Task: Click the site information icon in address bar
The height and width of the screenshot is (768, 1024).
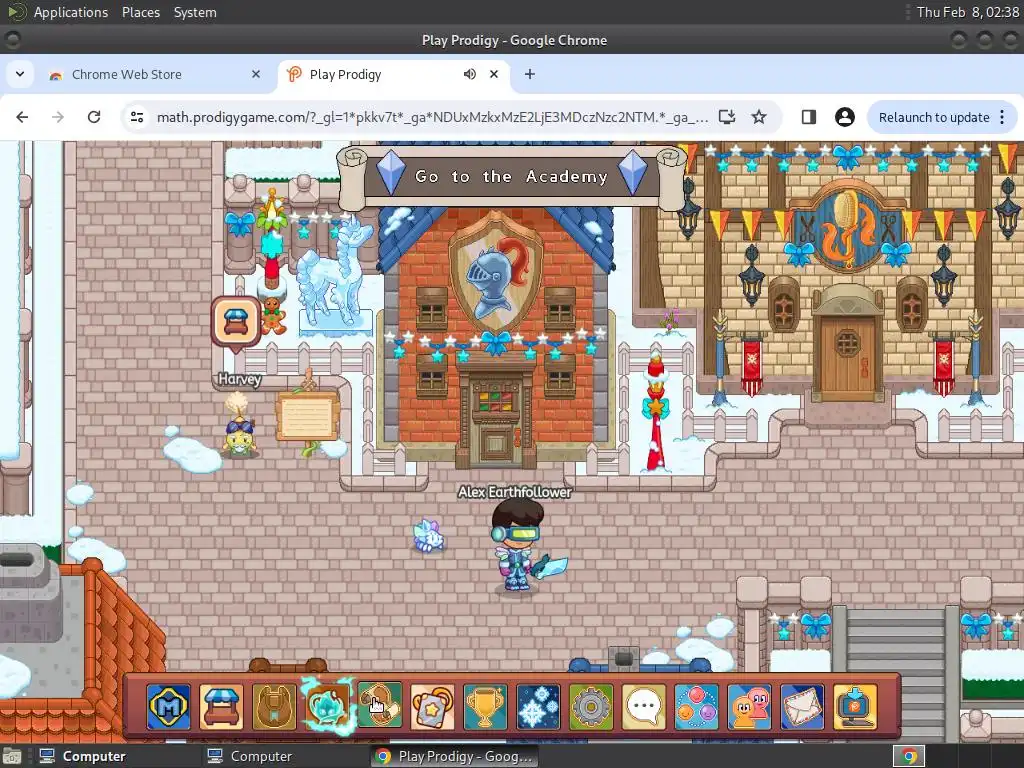Action: pos(137,118)
